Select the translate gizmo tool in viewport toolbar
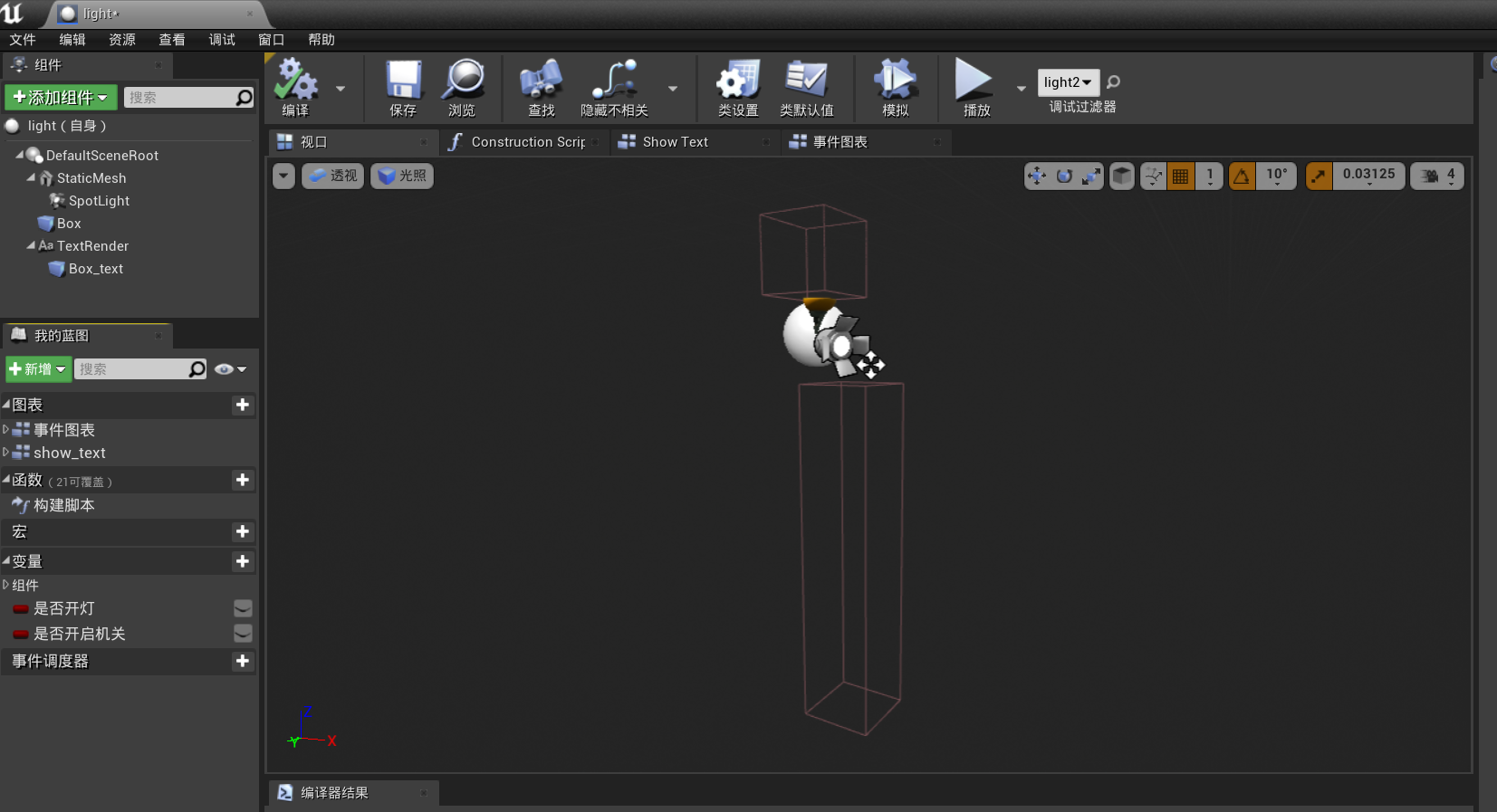This screenshot has height=812, width=1497. point(1037,176)
